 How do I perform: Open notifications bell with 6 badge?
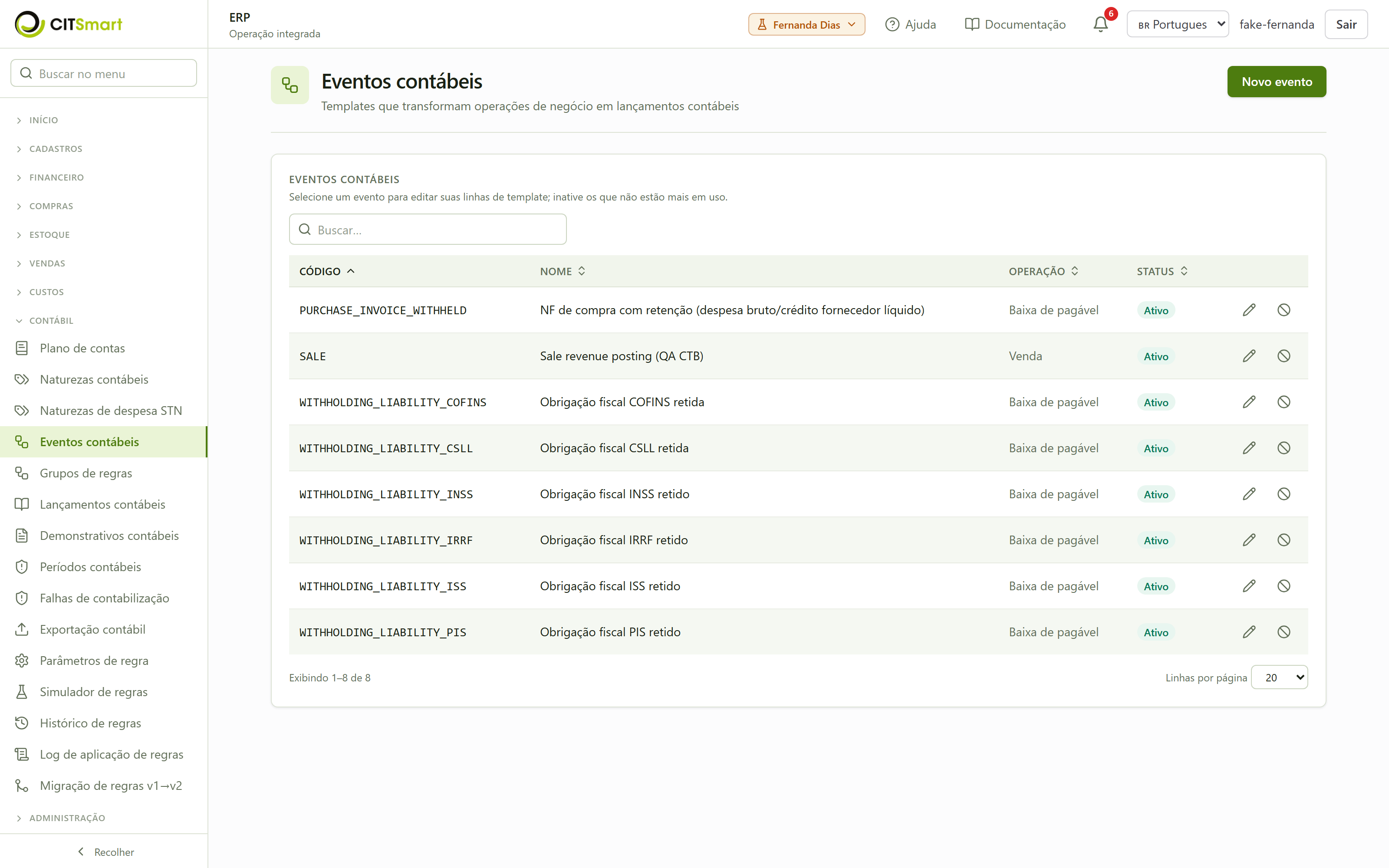pos(1101,24)
